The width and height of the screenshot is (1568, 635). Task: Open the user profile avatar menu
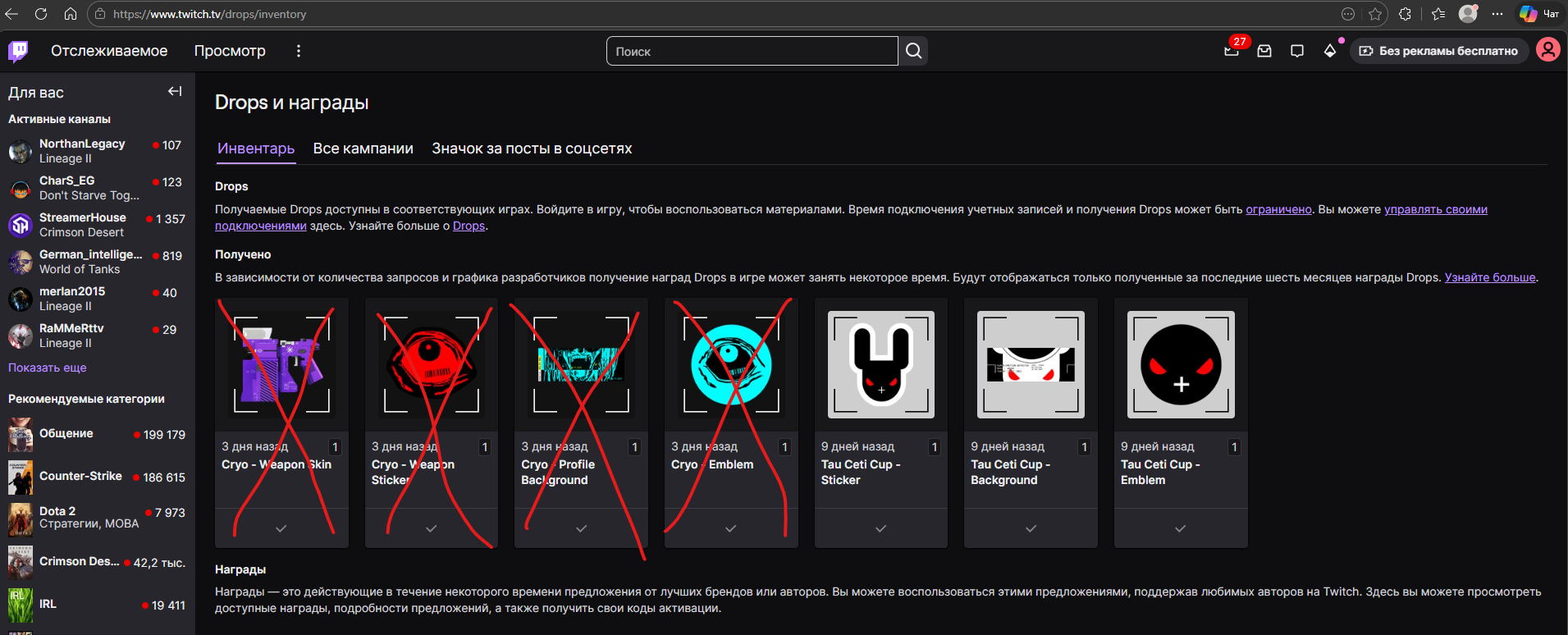click(1547, 50)
